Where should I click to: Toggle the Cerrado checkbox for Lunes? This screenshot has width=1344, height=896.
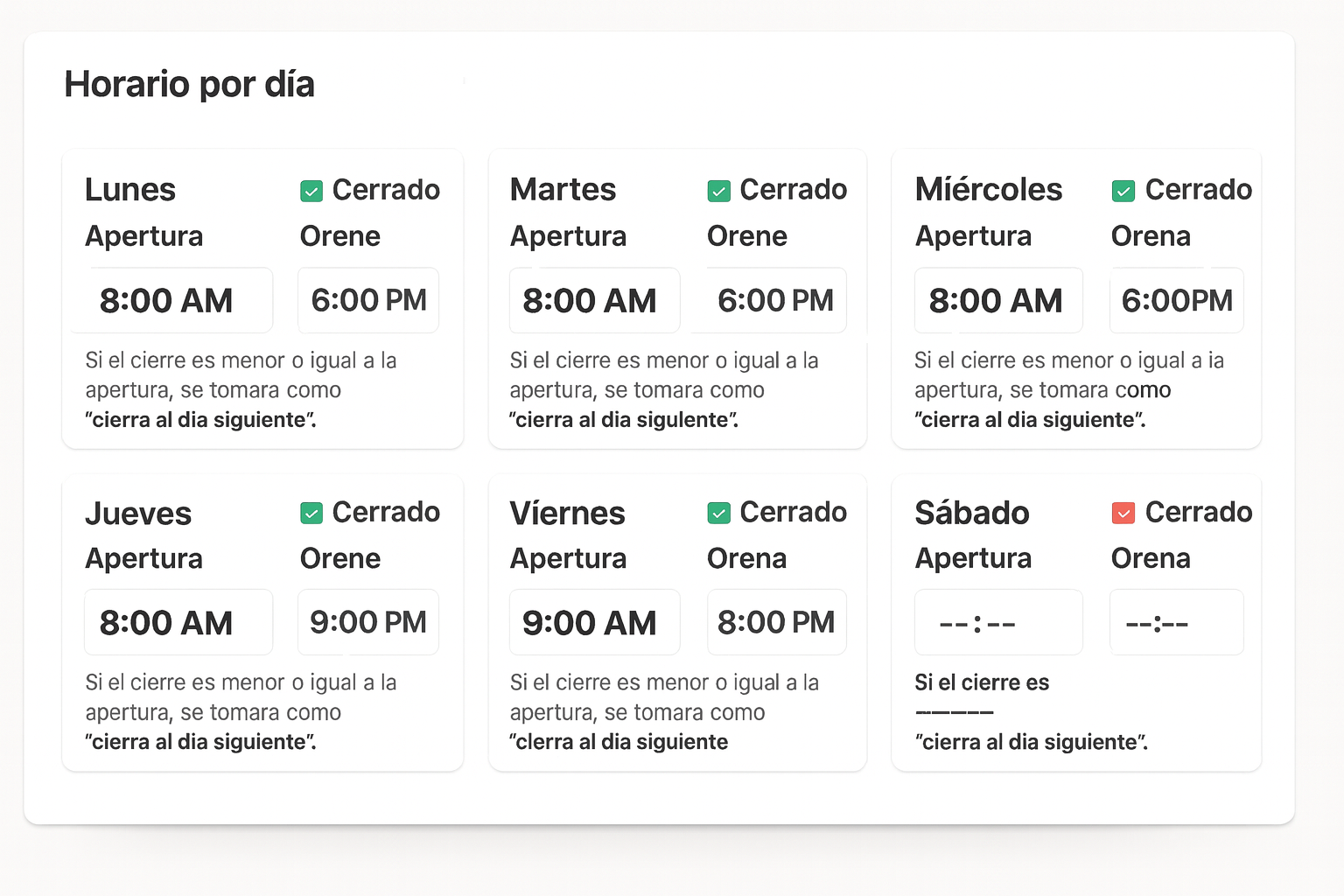point(311,191)
